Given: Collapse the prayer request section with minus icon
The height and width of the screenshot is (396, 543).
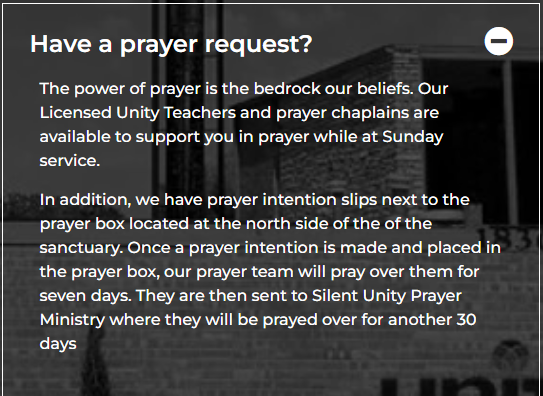Looking at the screenshot, I should click(499, 41).
